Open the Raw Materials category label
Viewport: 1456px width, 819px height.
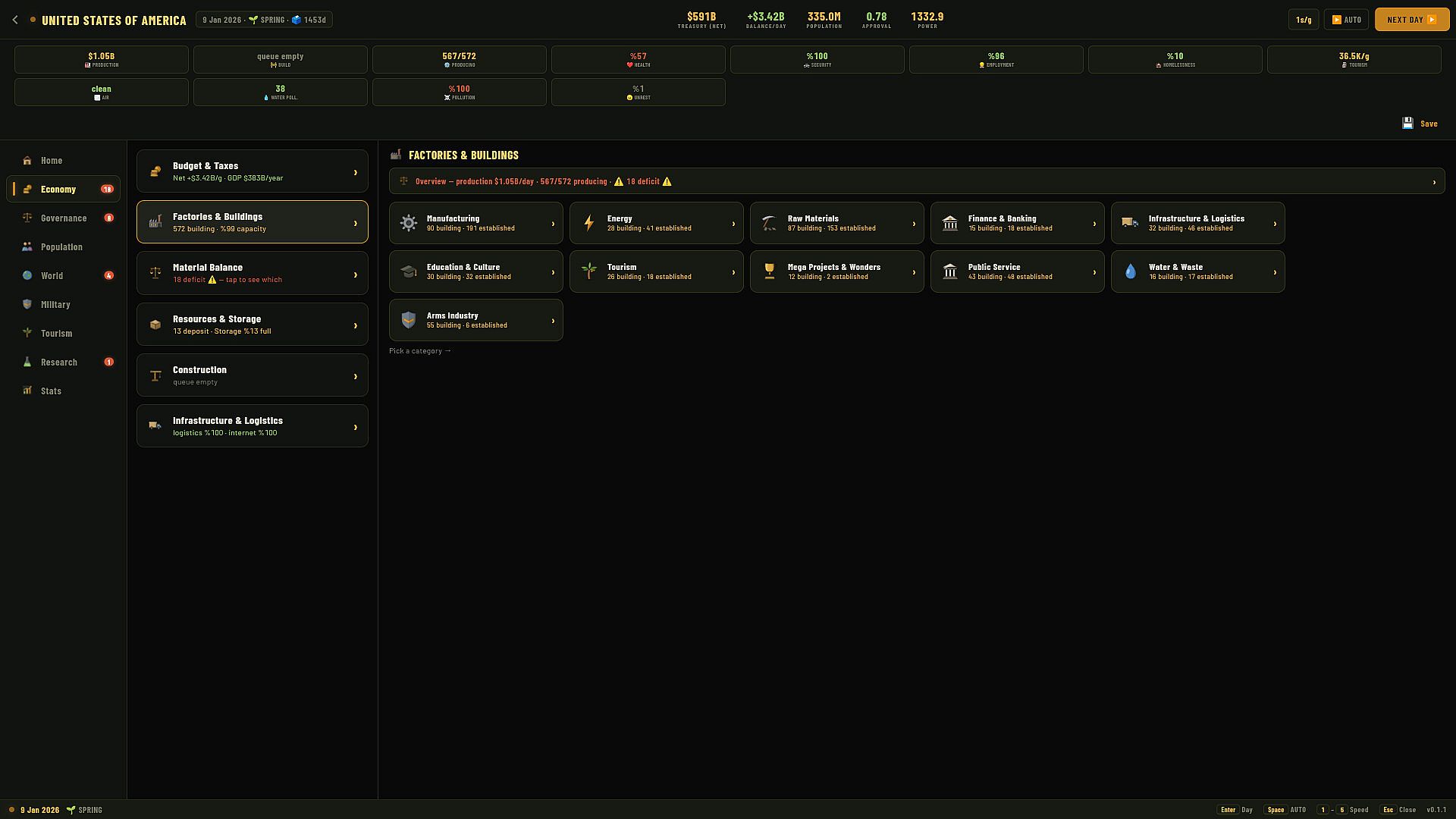coord(813,218)
